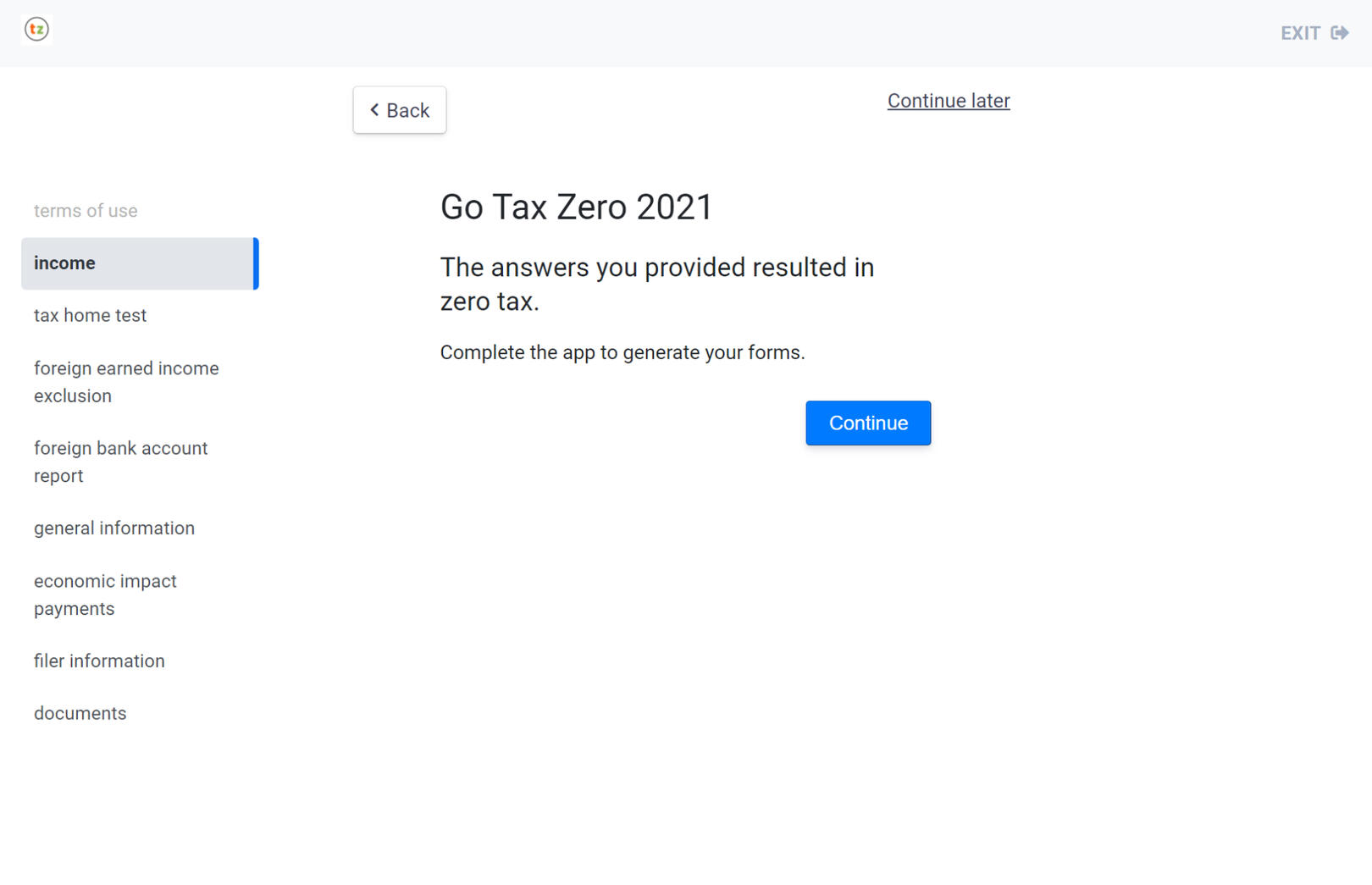Click the zero tax result message
This screenshot has width=1372, height=885.
click(x=656, y=285)
